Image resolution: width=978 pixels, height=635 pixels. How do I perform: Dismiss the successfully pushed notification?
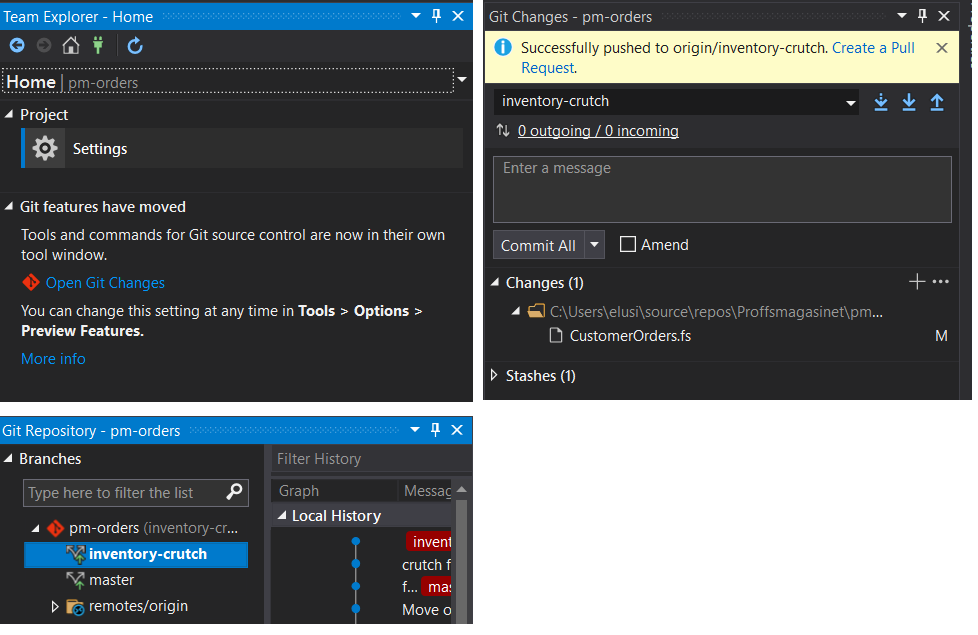click(x=942, y=48)
